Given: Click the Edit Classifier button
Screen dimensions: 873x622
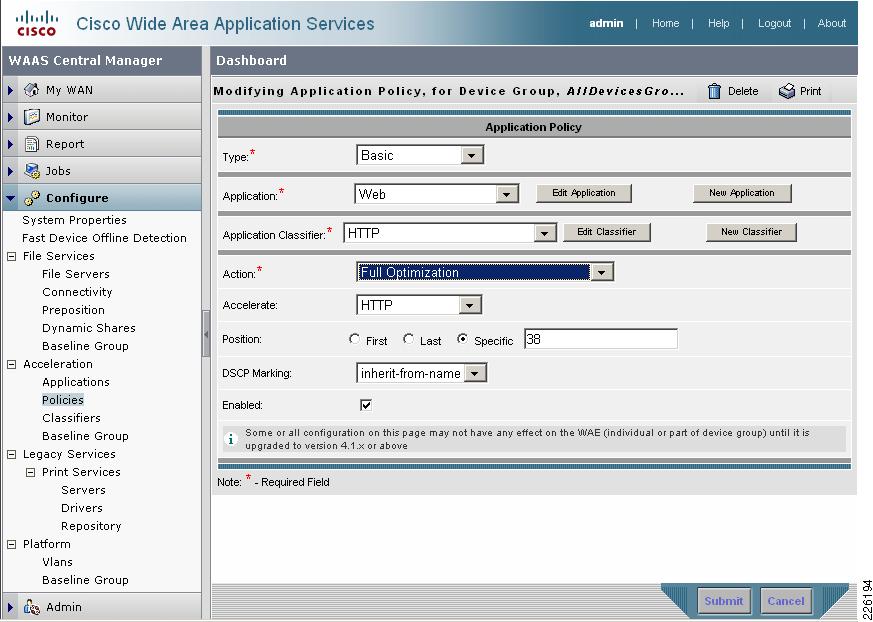Looking at the screenshot, I should pos(606,232).
